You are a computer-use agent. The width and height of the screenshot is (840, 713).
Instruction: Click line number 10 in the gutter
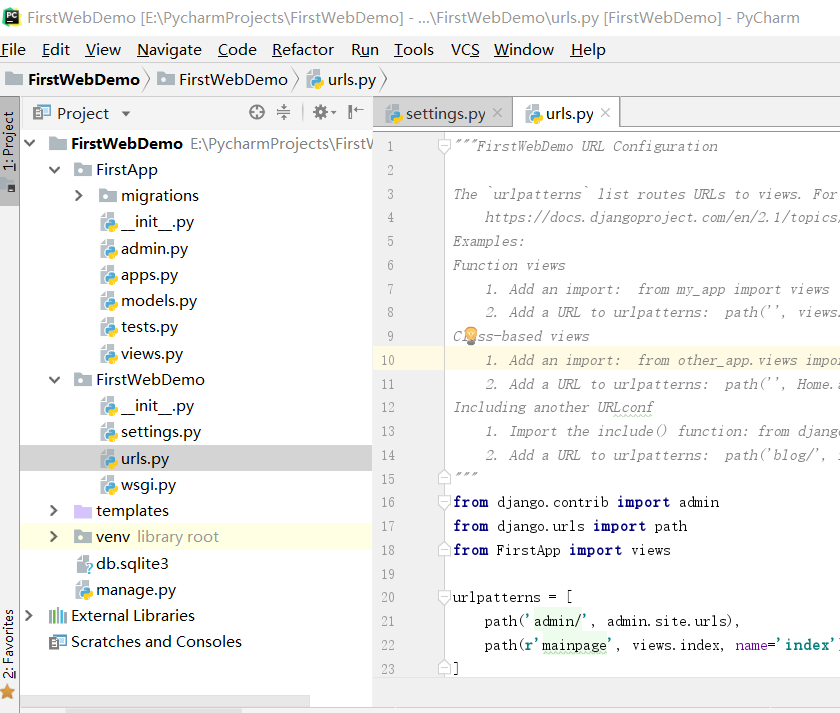pyautogui.click(x=388, y=360)
